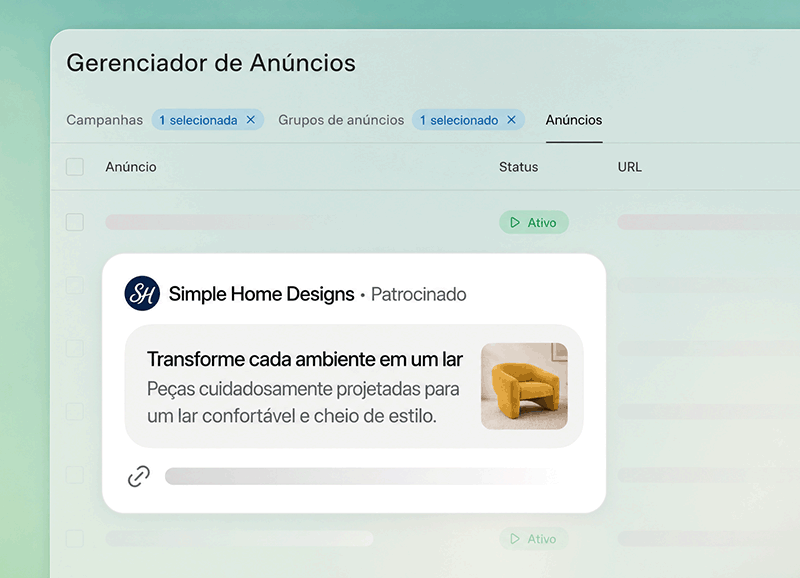Click the Status column header
Viewport: 800px width, 578px height.
518,167
